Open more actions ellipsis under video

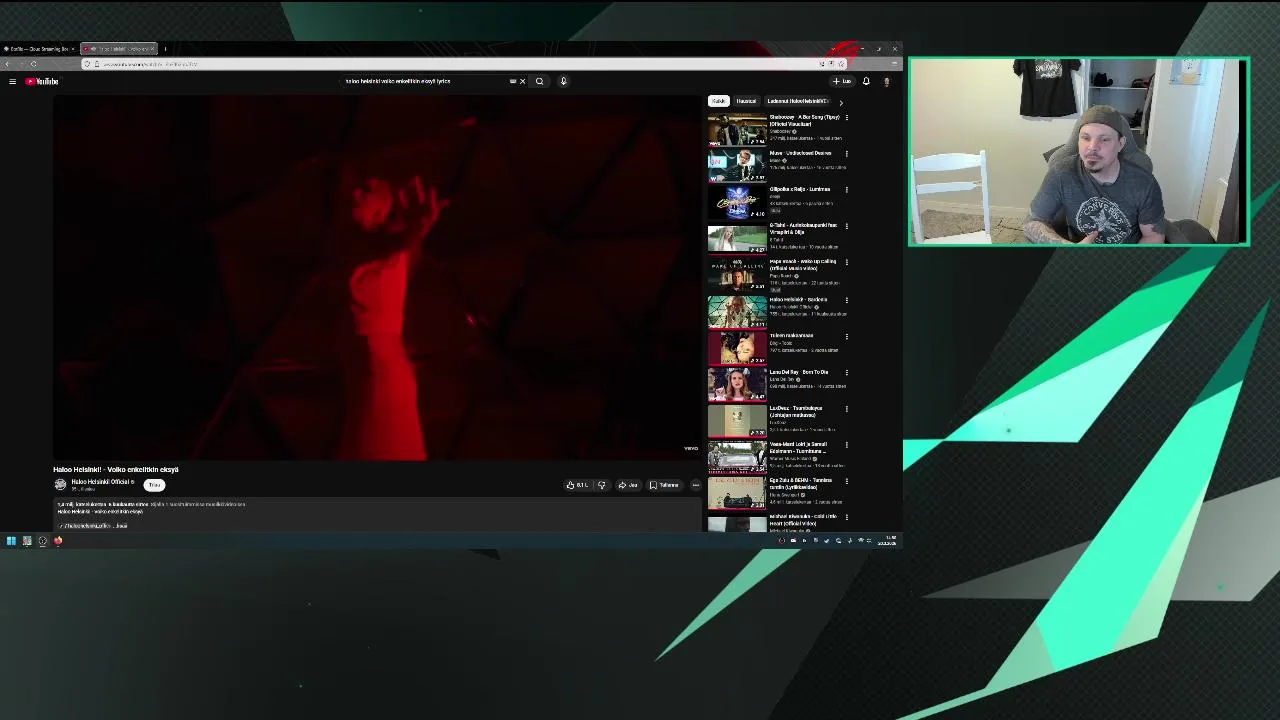tap(696, 485)
